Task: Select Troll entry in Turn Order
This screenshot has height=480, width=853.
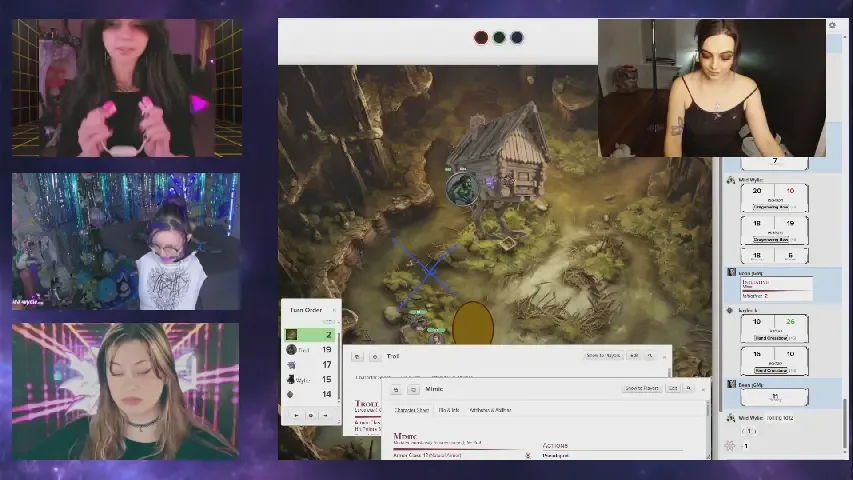Action: pyautogui.click(x=310, y=350)
